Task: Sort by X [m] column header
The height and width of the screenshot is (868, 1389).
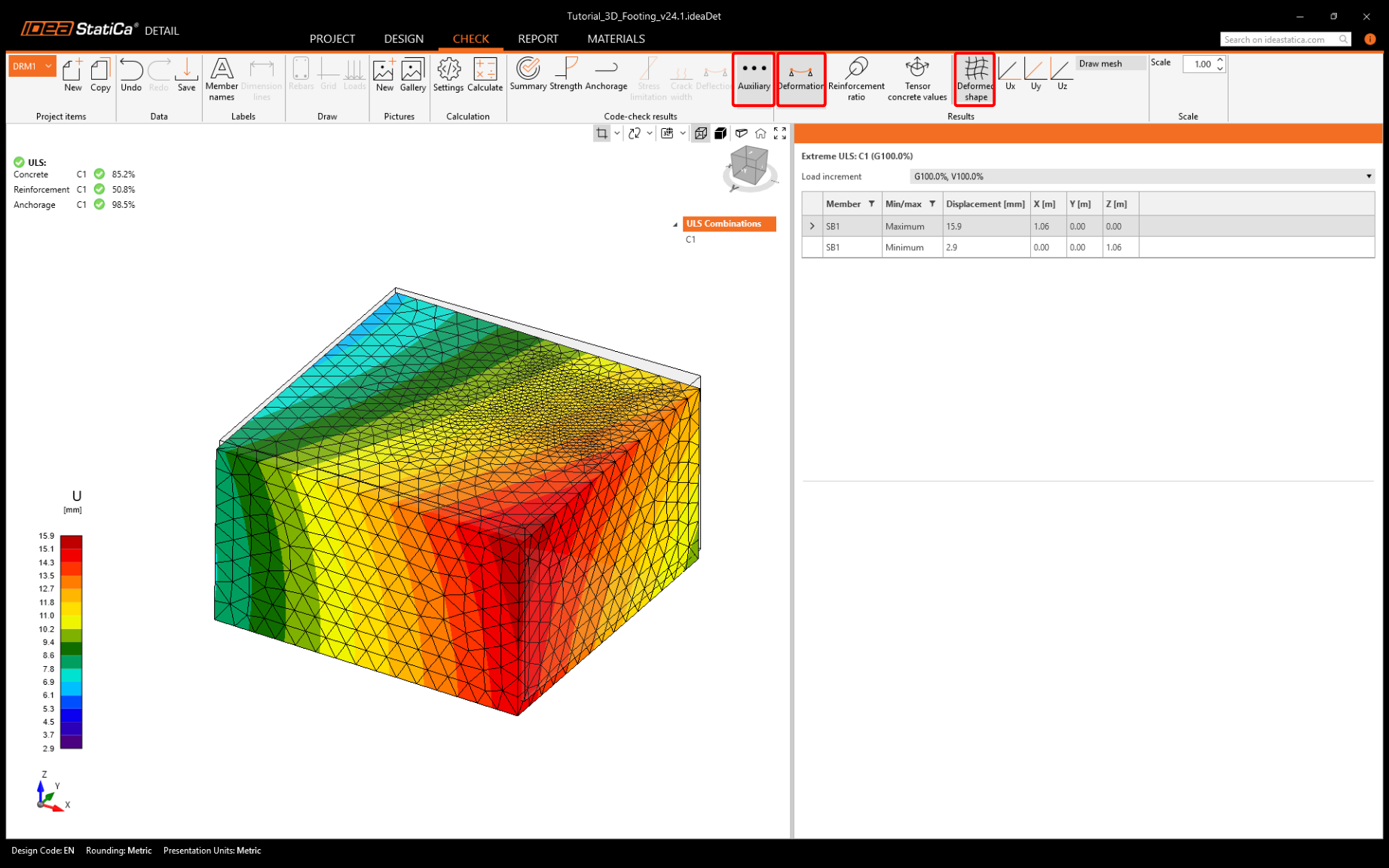Action: pos(1048,204)
